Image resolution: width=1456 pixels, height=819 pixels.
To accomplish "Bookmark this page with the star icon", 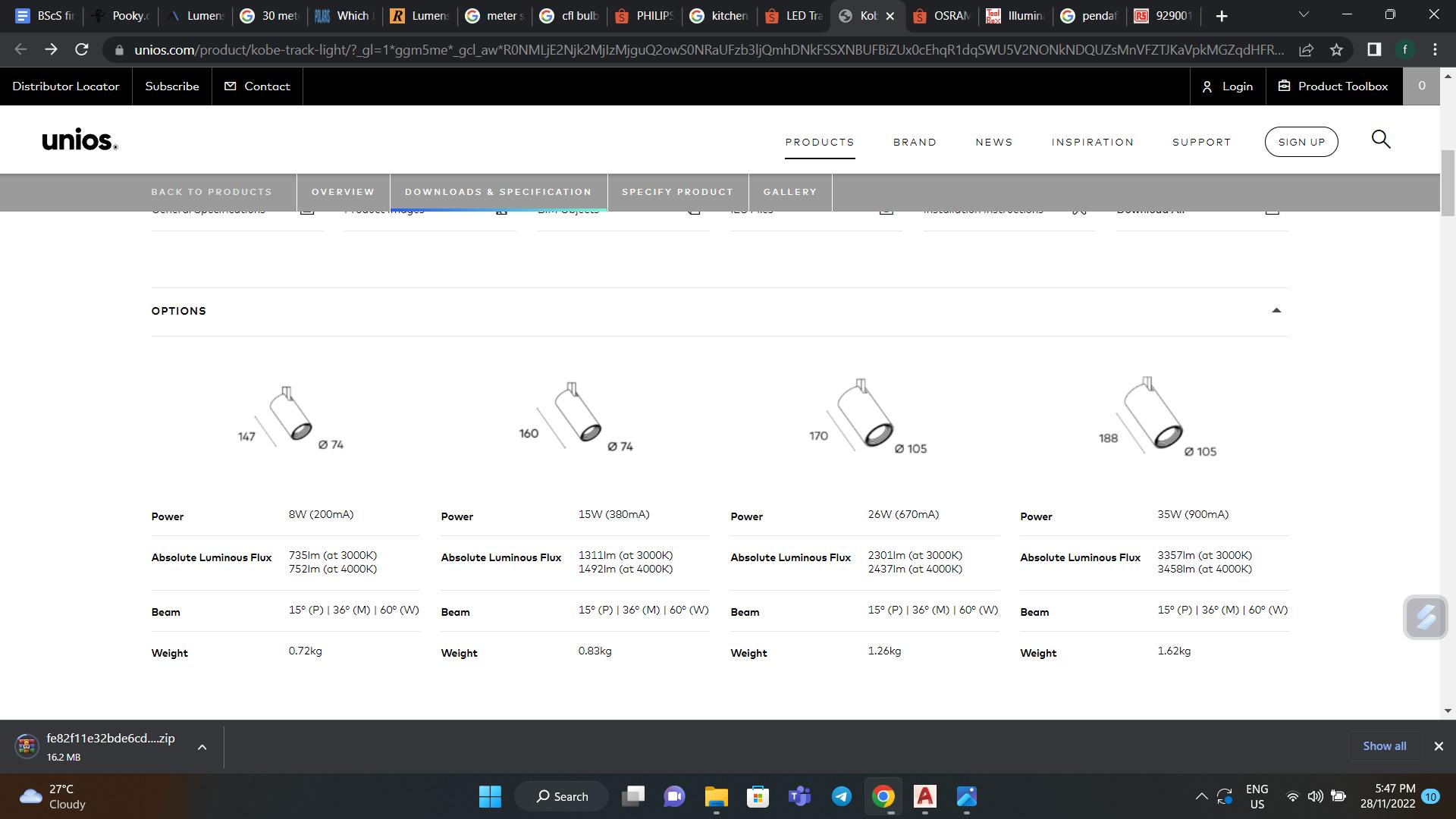I will click(1336, 50).
